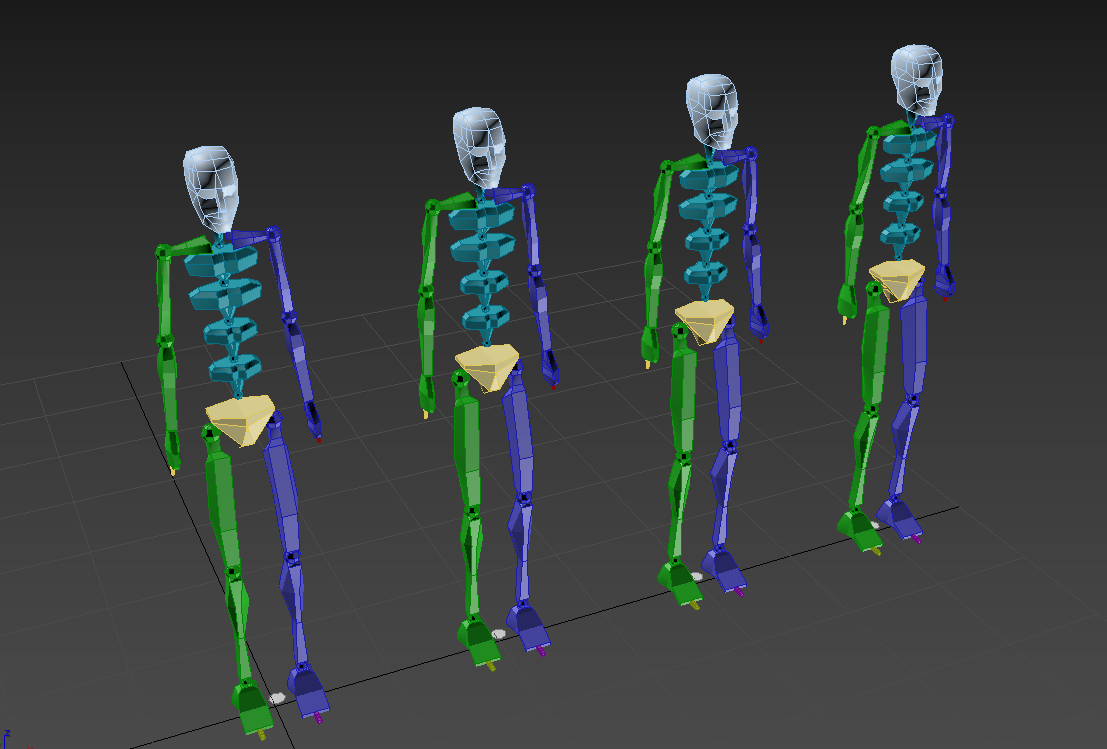Click the green foot of the second biped from left

478,640
